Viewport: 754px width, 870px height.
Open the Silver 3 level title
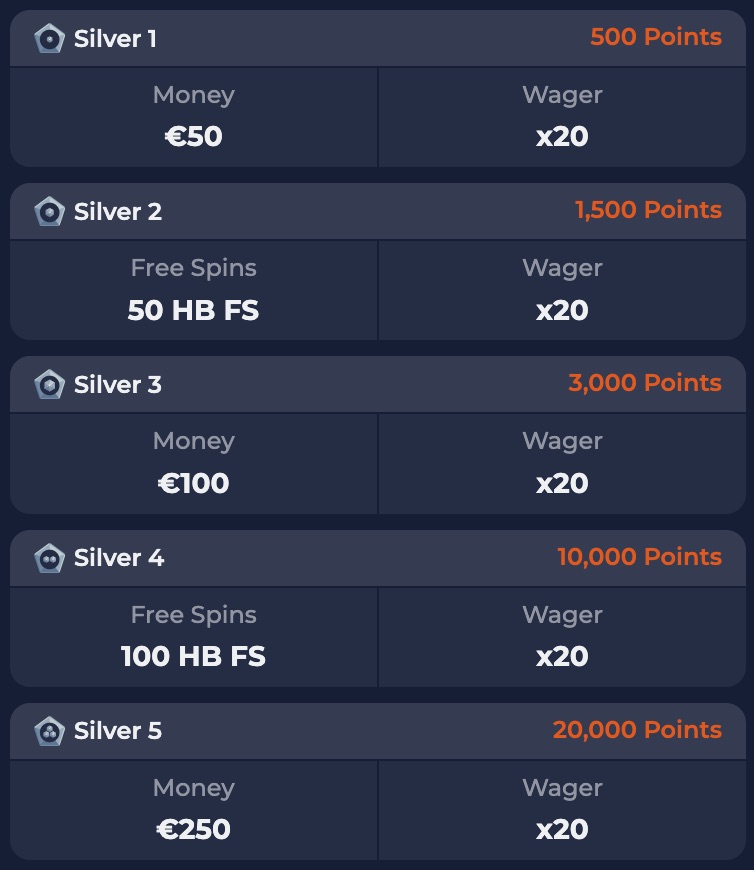[x=118, y=385]
